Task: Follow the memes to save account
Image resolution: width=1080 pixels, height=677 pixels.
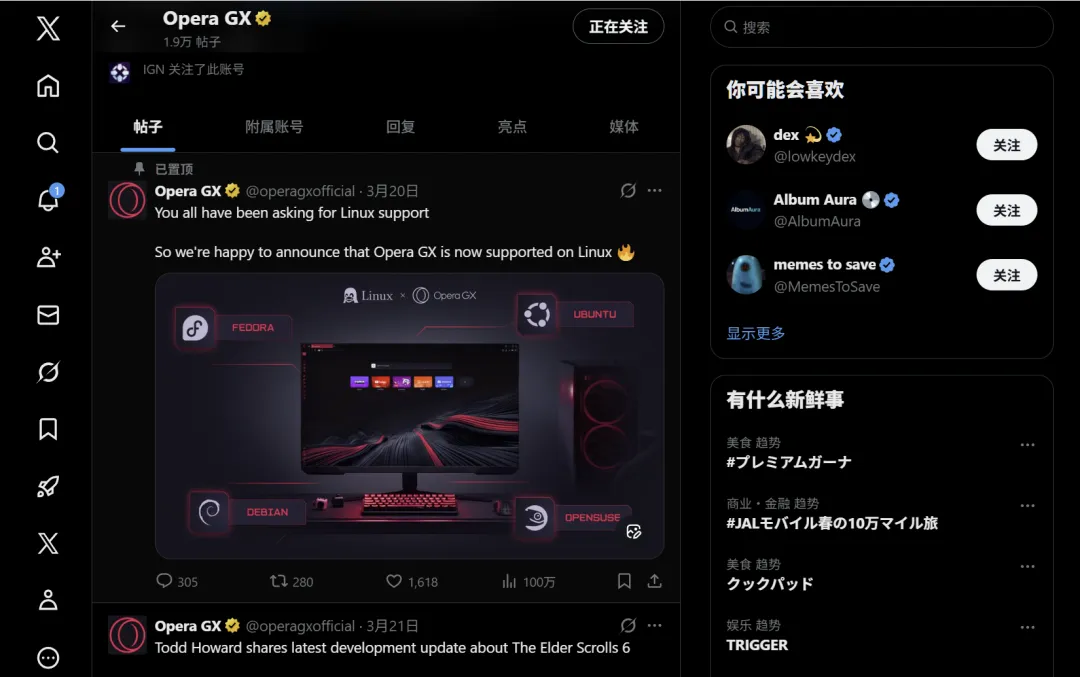Action: coord(1006,275)
